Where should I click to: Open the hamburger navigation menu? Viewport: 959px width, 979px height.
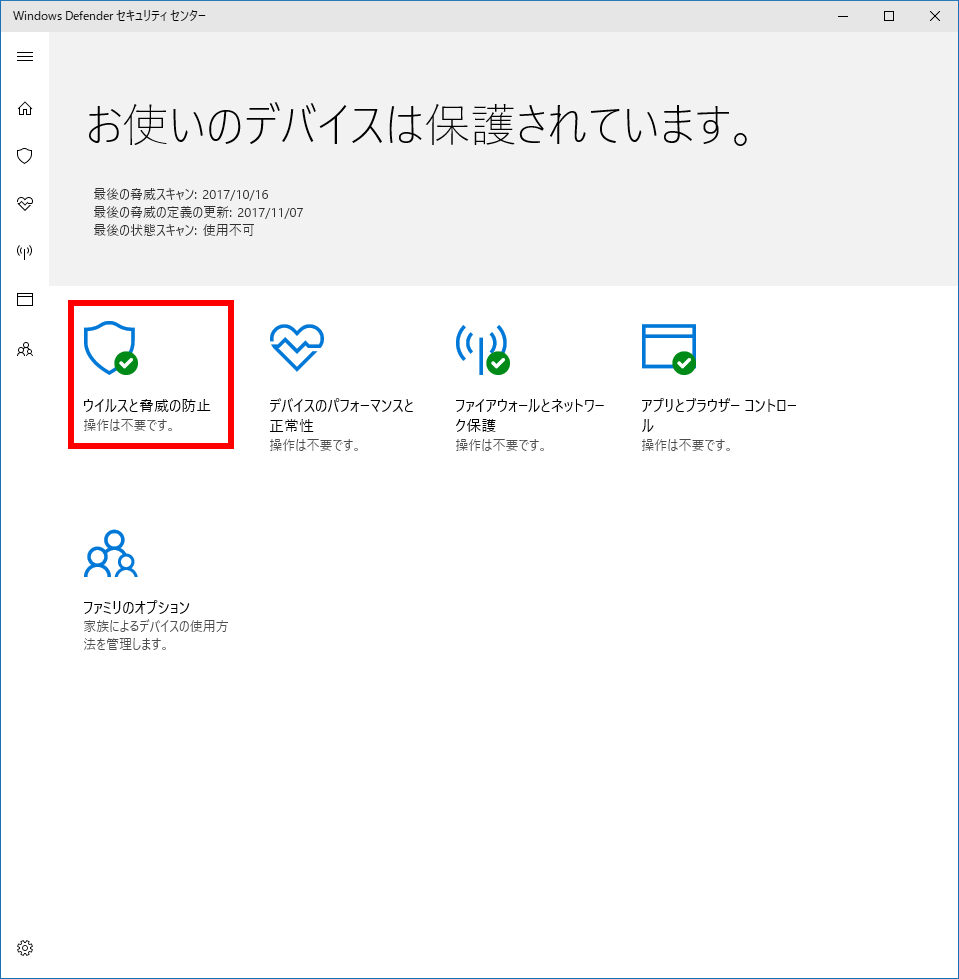25,57
